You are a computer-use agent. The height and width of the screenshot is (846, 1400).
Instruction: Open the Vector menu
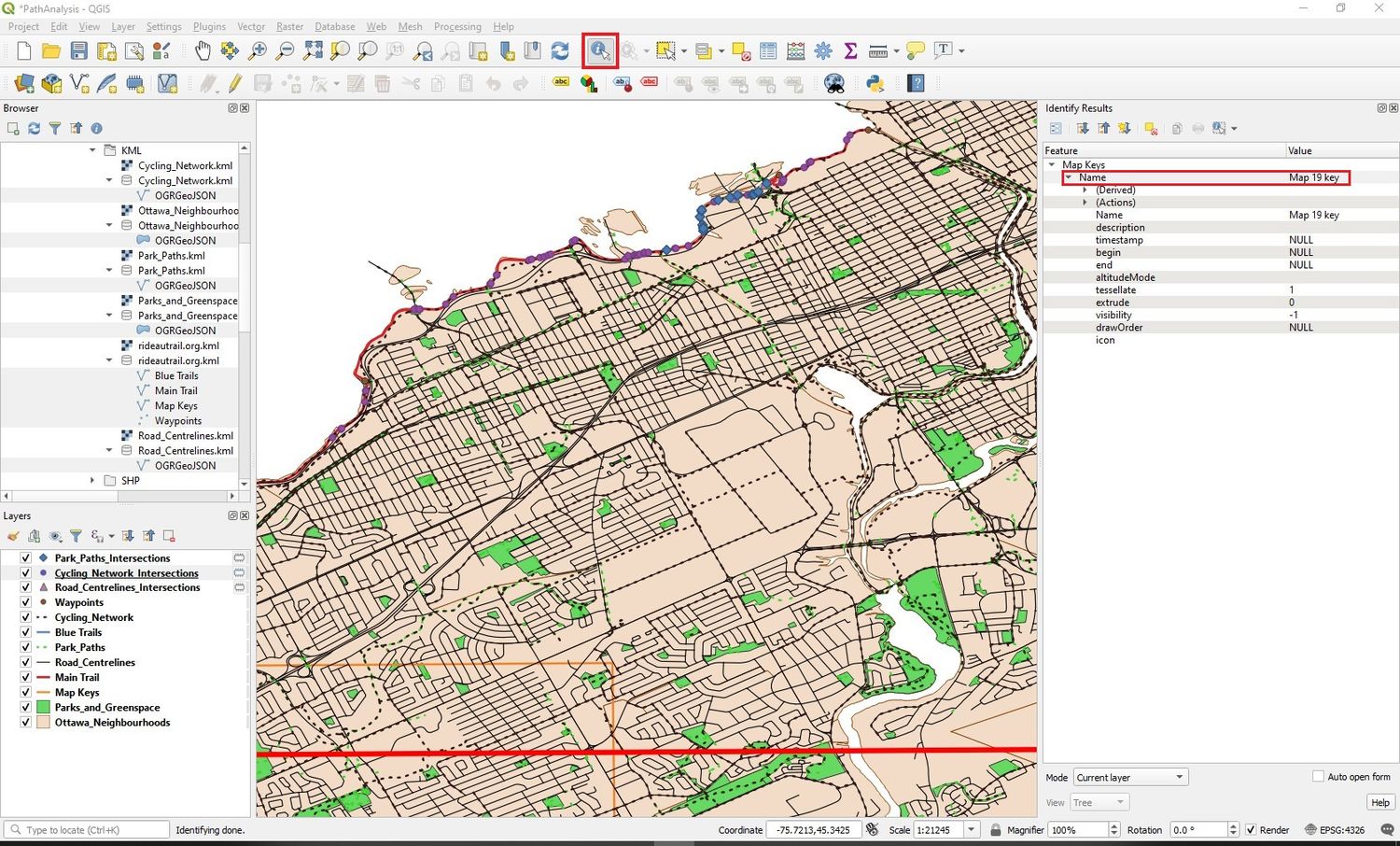click(250, 26)
